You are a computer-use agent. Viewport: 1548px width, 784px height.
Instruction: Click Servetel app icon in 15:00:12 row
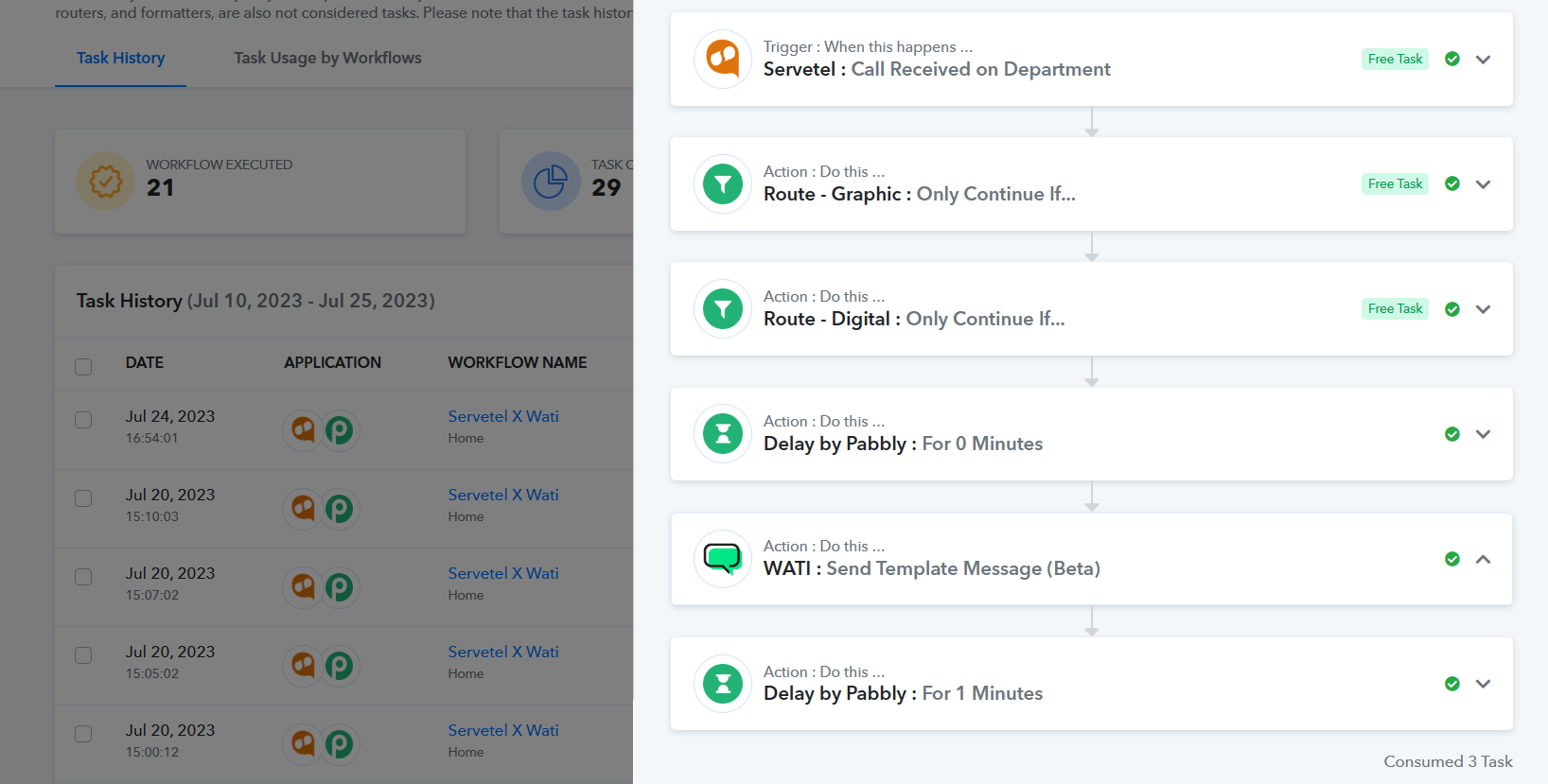click(x=303, y=744)
